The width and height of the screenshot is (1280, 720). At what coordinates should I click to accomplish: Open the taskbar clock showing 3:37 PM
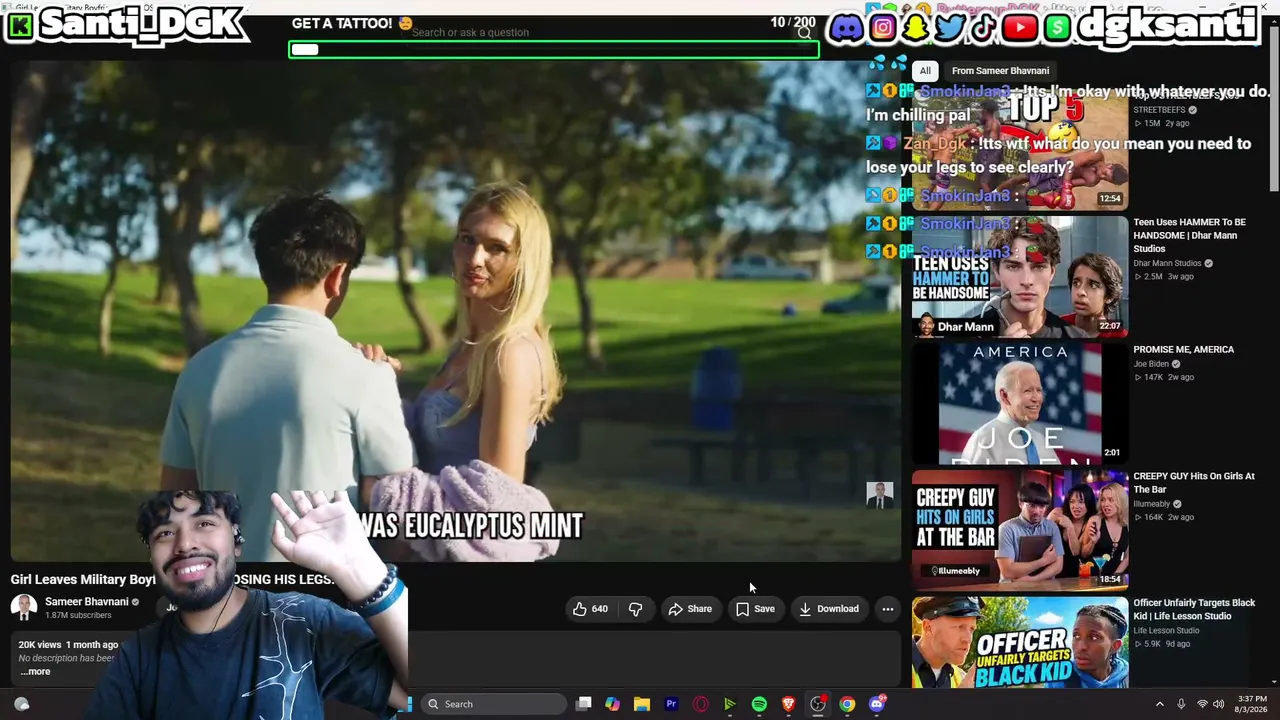point(1252,704)
